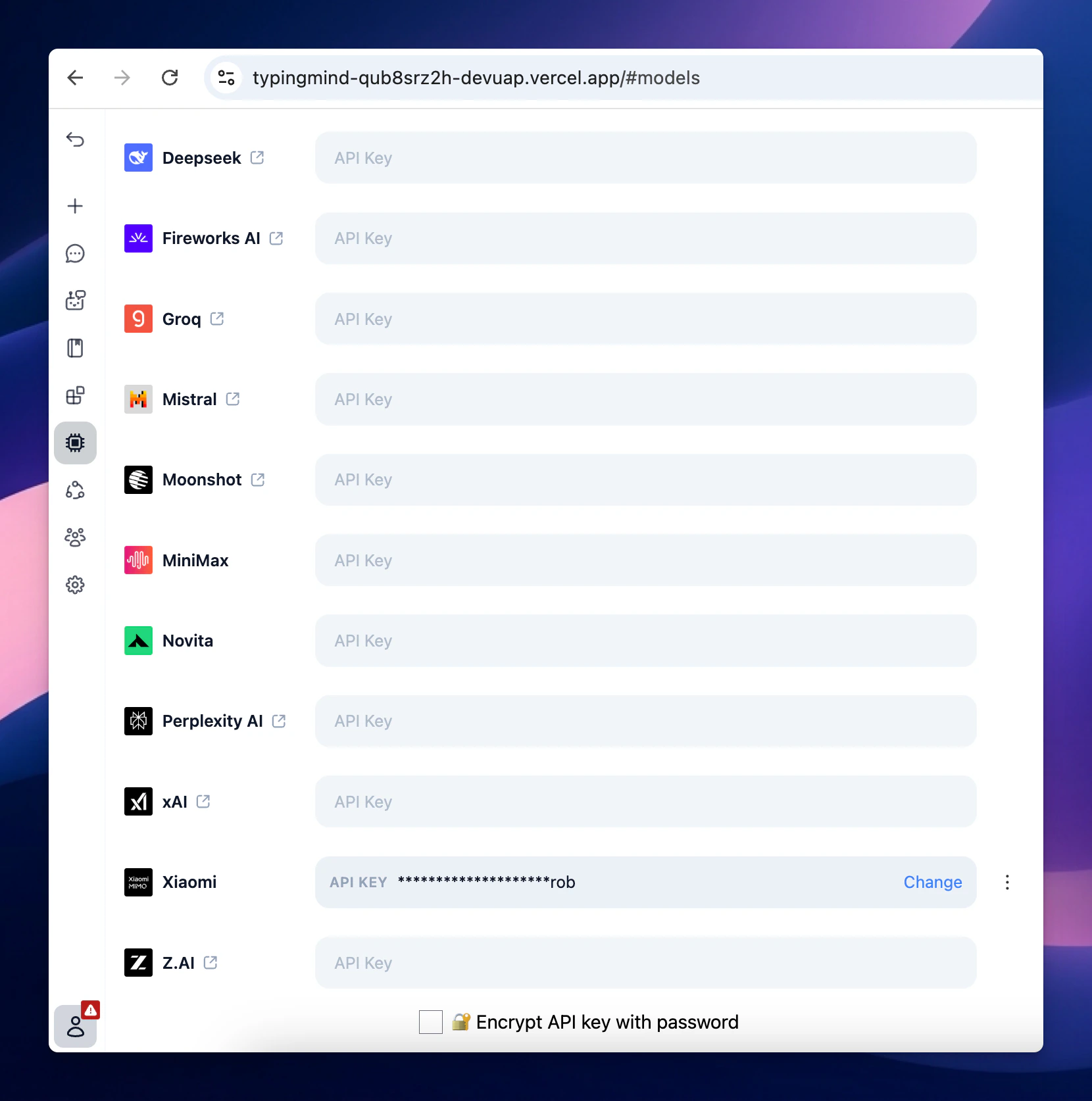The width and height of the screenshot is (1092, 1101).
Task: Open the AI agents robot icon
Action: 75,301
